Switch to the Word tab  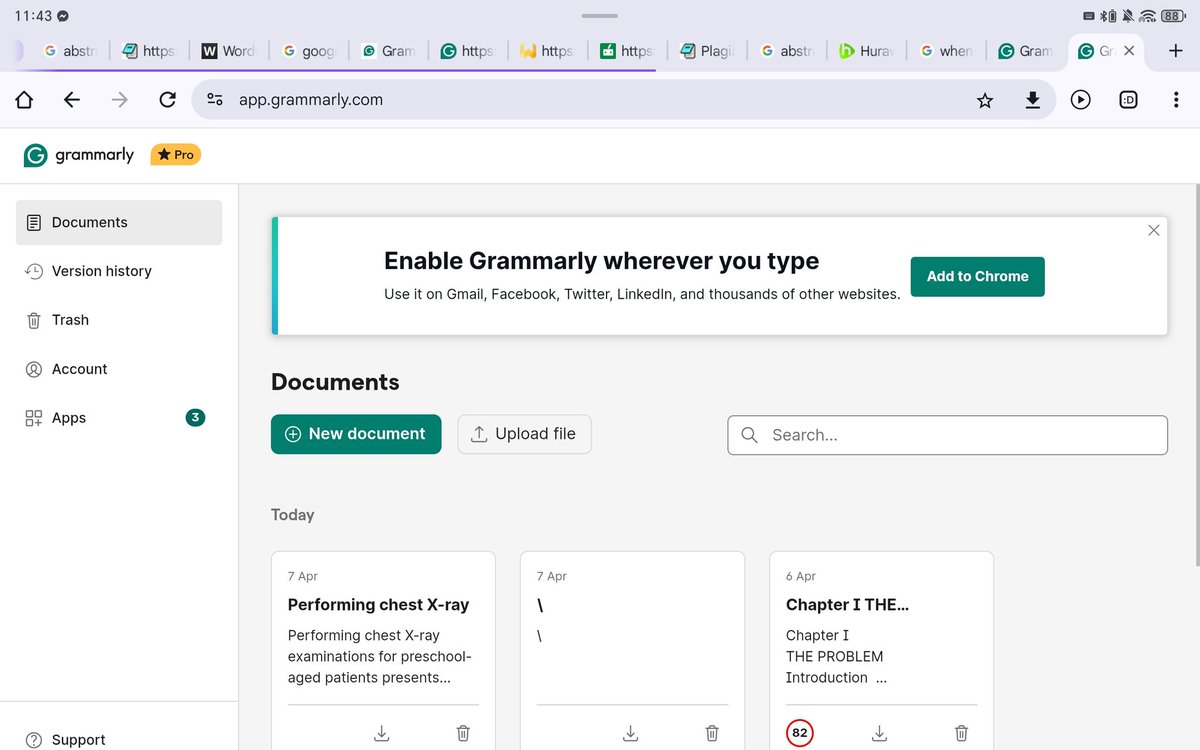229,51
